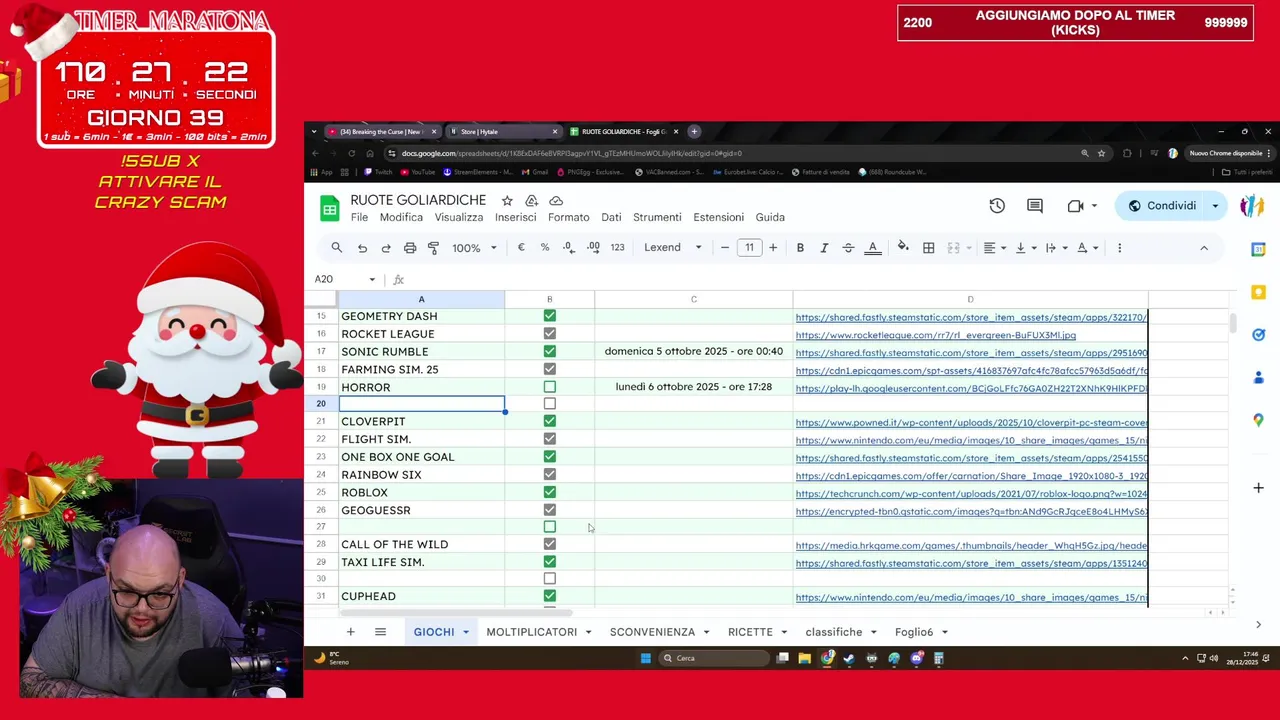Viewport: 1280px width, 720px height.
Task: Open the Sheets home icon
Action: 329,208
